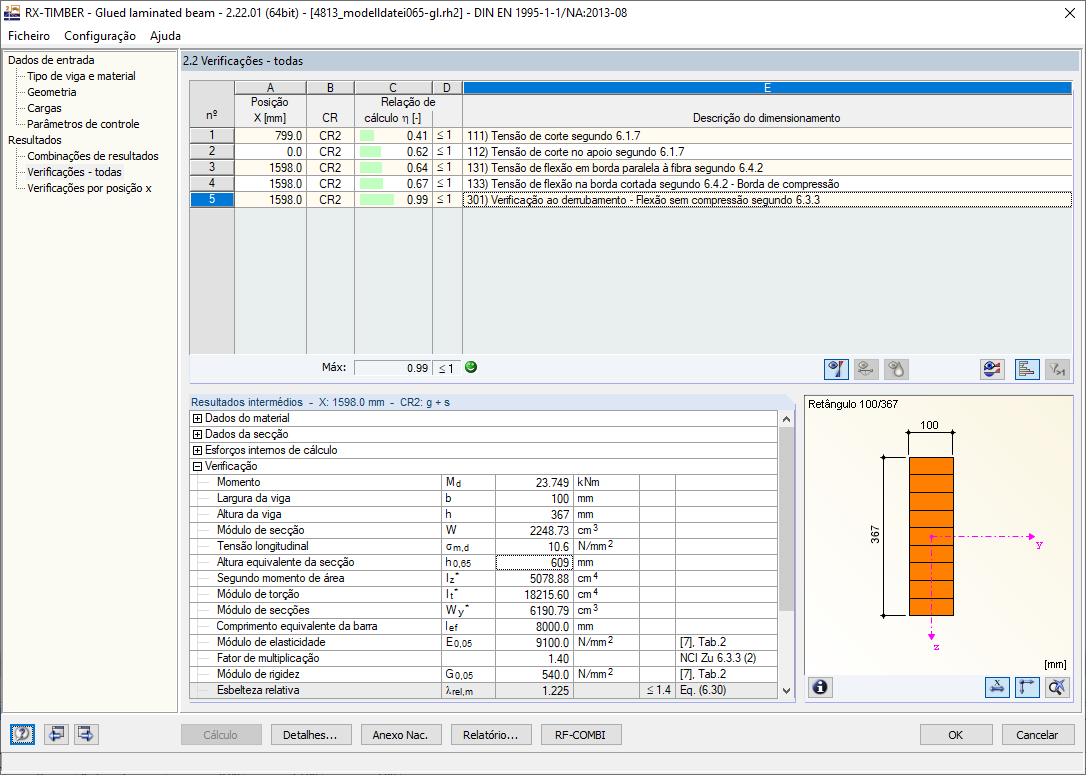
Task: Go to previous window with left arrow icon
Action: (x=56, y=734)
